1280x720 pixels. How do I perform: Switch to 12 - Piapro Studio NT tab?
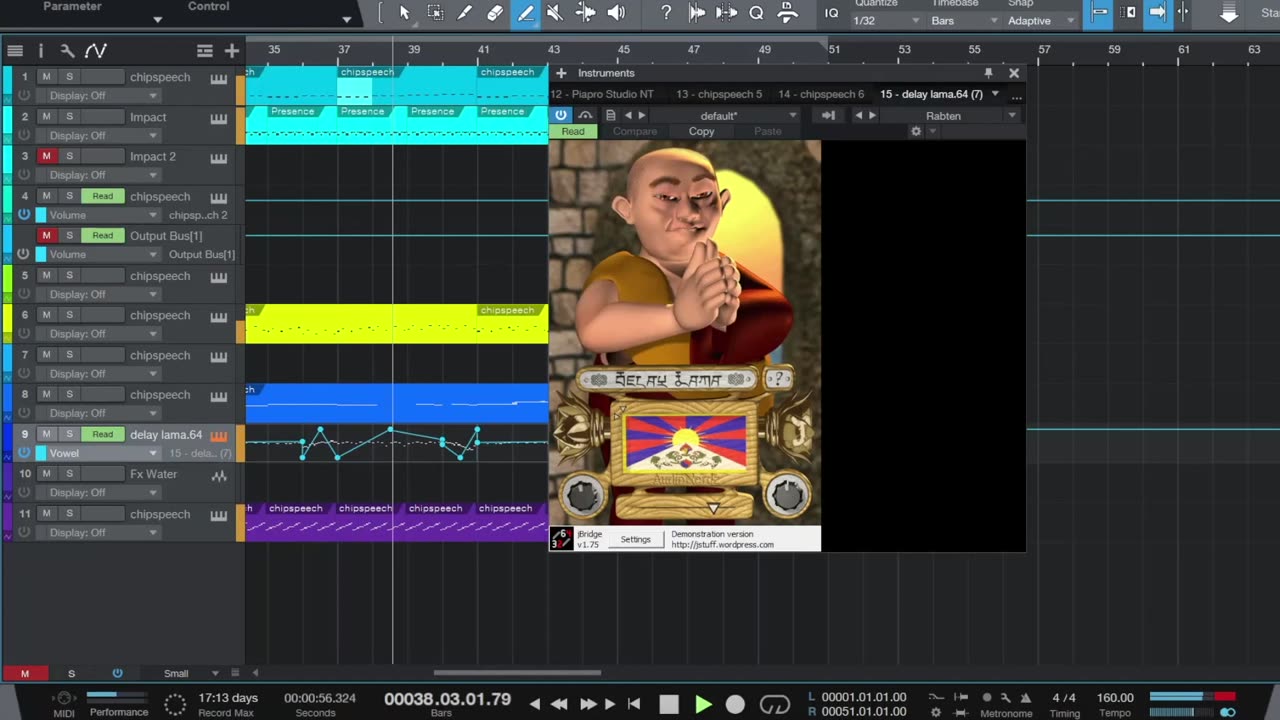602,94
